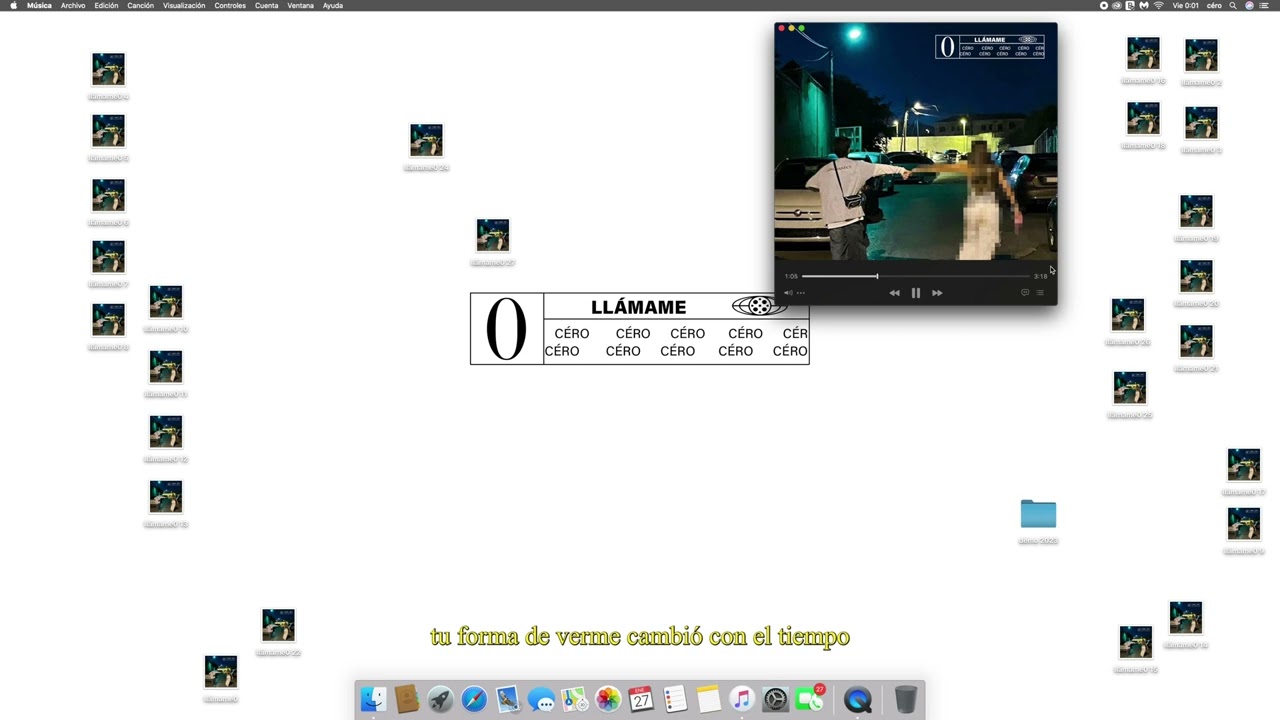This screenshot has height=720, width=1280.
Task: Click the 1:05 elapsed time label
Action: tap(791, 276)
